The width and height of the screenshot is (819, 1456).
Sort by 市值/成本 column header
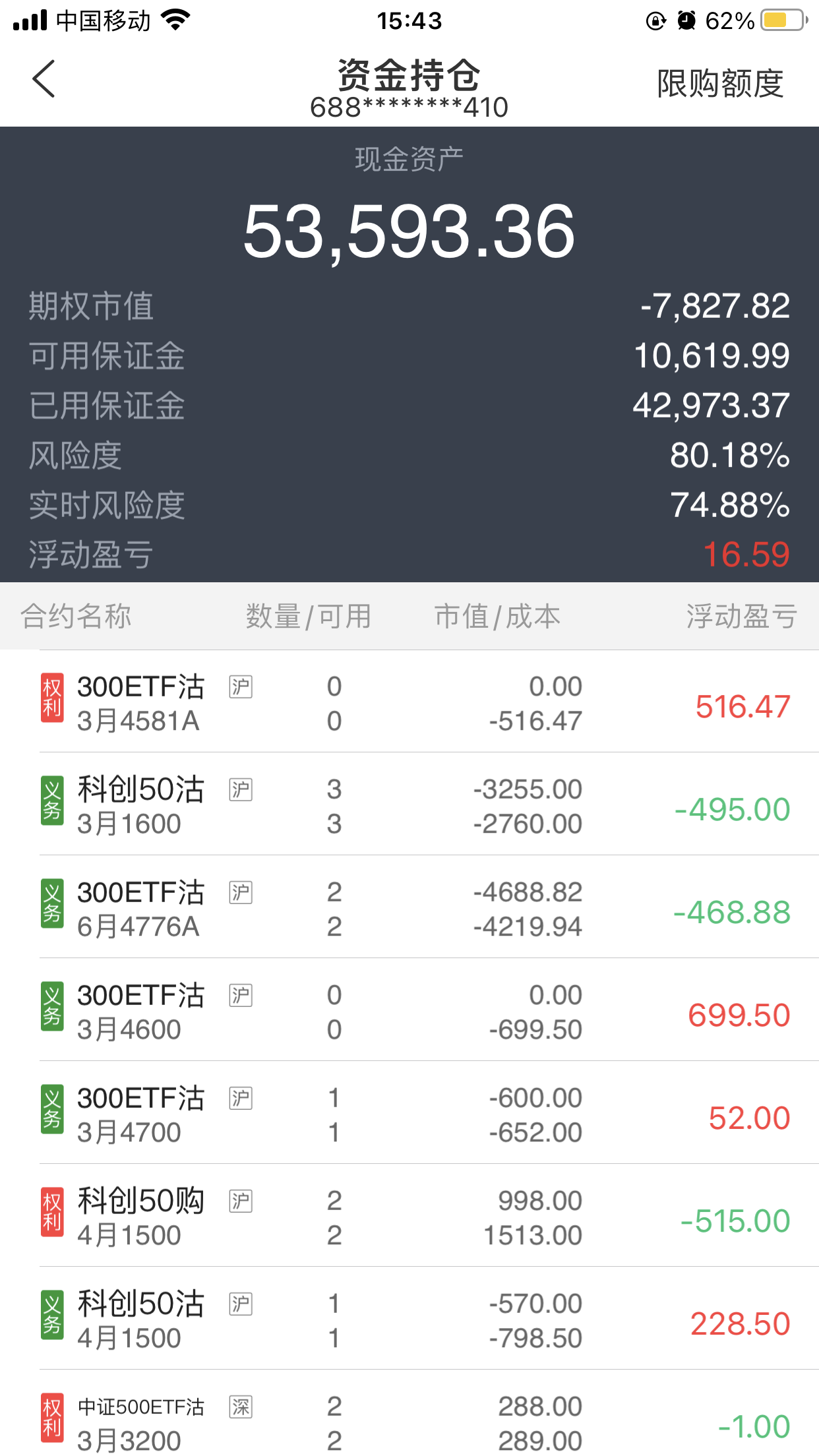[x=497, y=617]
